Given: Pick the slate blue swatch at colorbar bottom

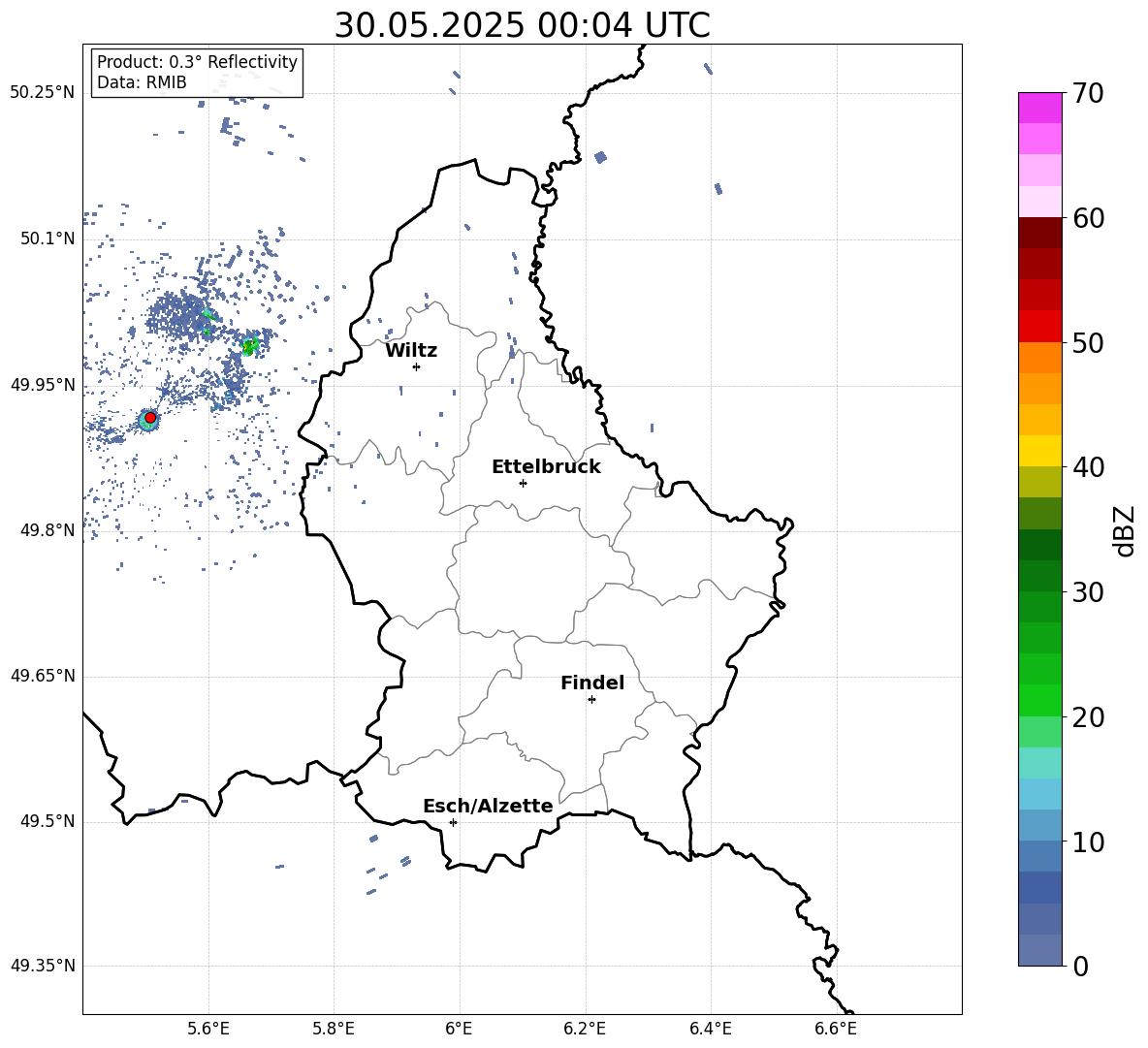Looking at the screenshot, I should click(1039, 951).
